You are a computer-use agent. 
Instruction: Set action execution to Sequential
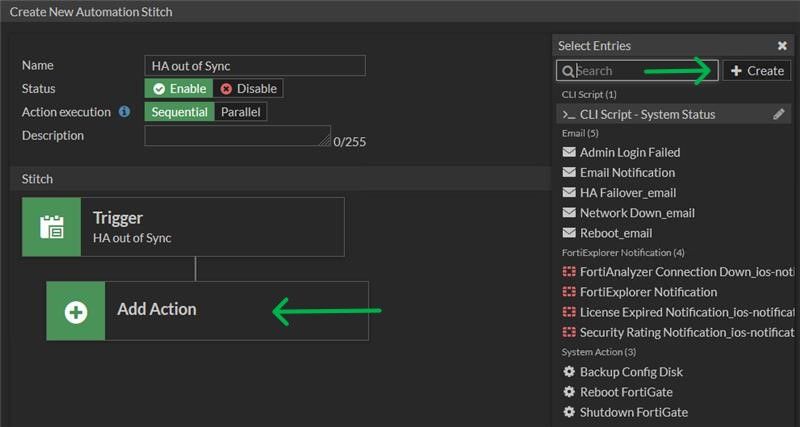179,112
